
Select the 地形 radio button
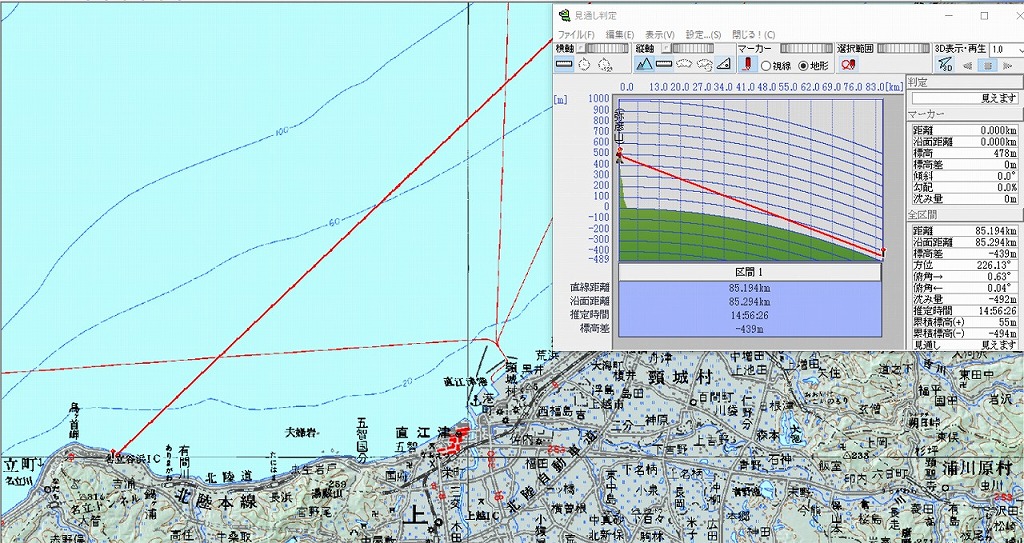803,66
